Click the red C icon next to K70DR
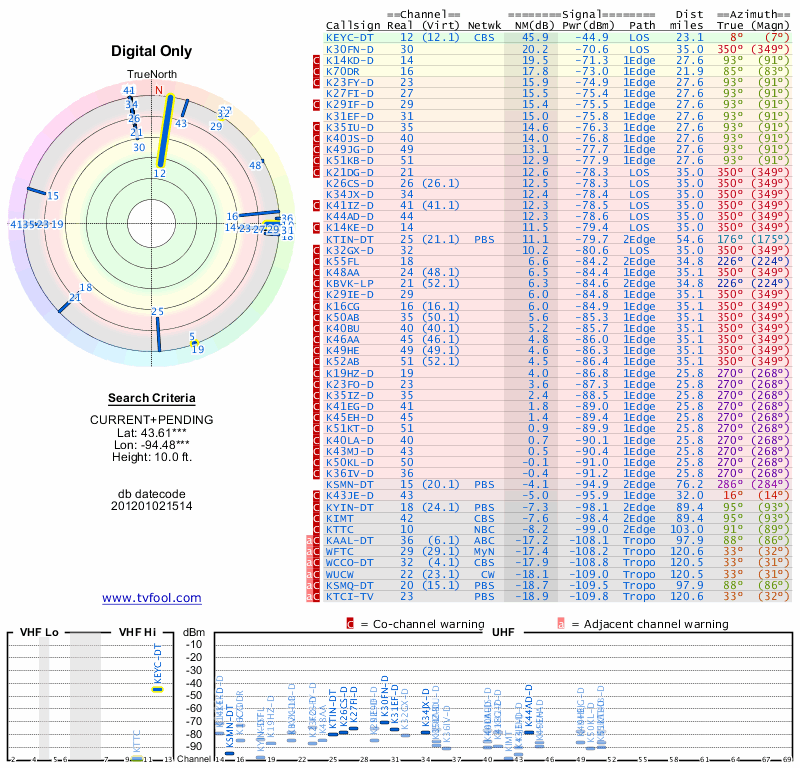This screenshot has width=800, height=768. [317, 71]
